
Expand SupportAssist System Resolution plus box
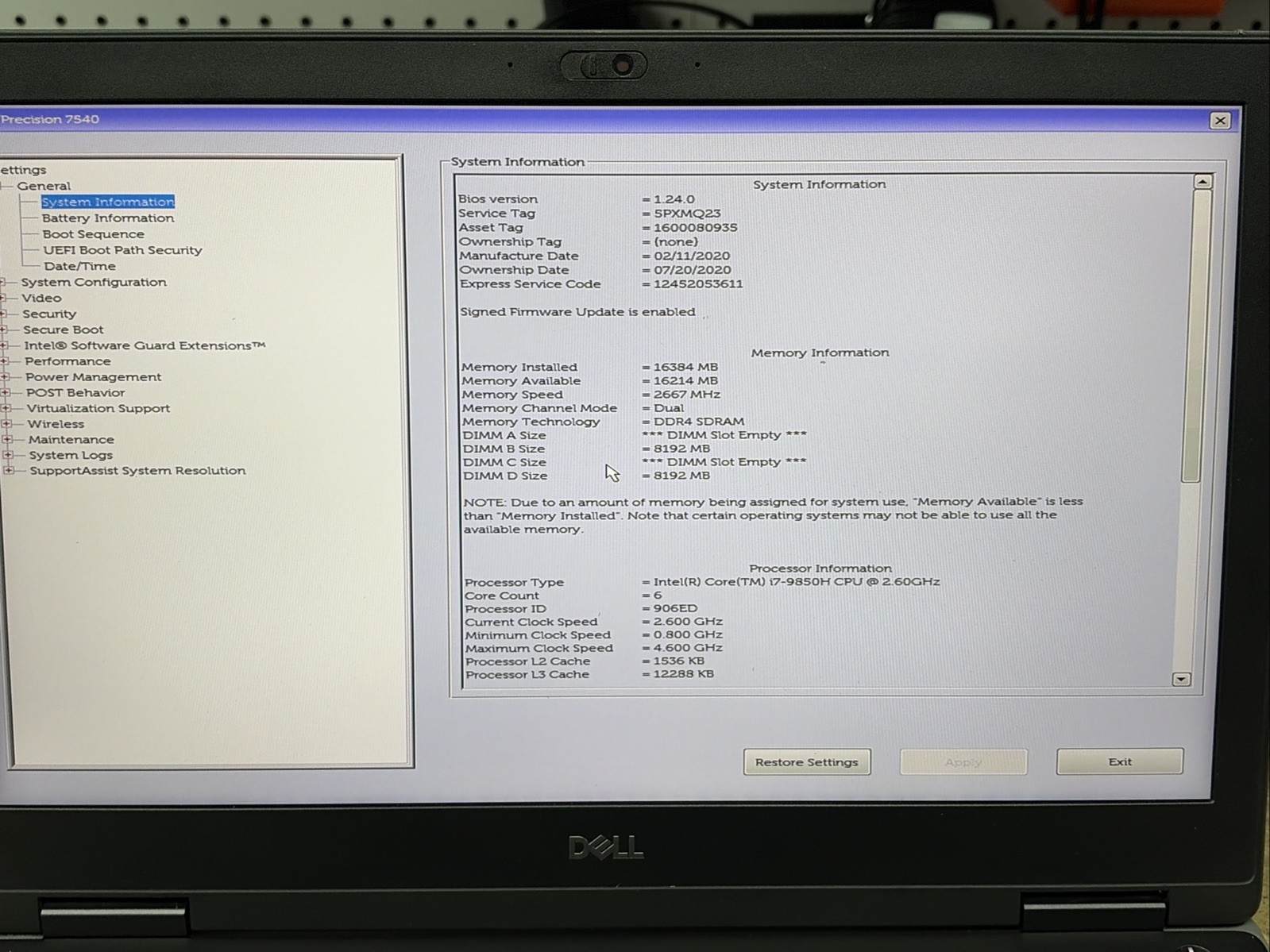pos(9,470)
